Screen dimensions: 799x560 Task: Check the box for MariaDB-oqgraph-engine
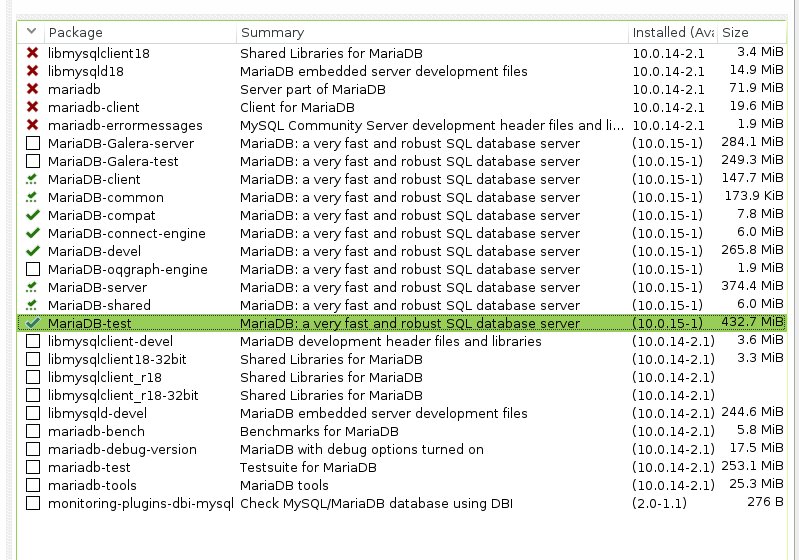pyautogui.click(x=33, y=269)
